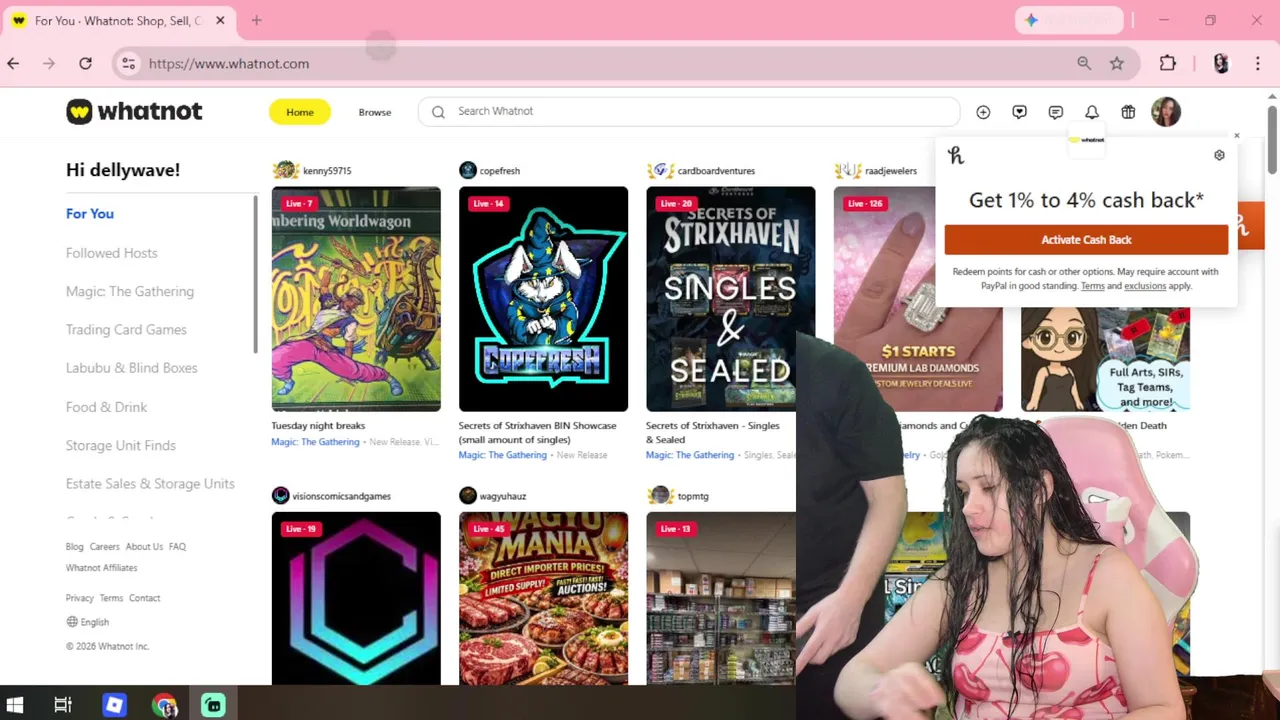View site information icon left of the URL

tap(128, 63)
